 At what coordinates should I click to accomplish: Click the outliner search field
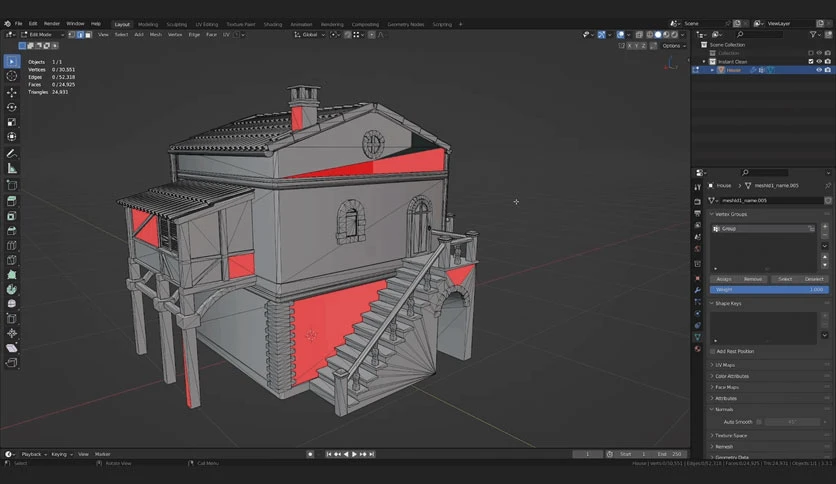(x=760, y=35)
